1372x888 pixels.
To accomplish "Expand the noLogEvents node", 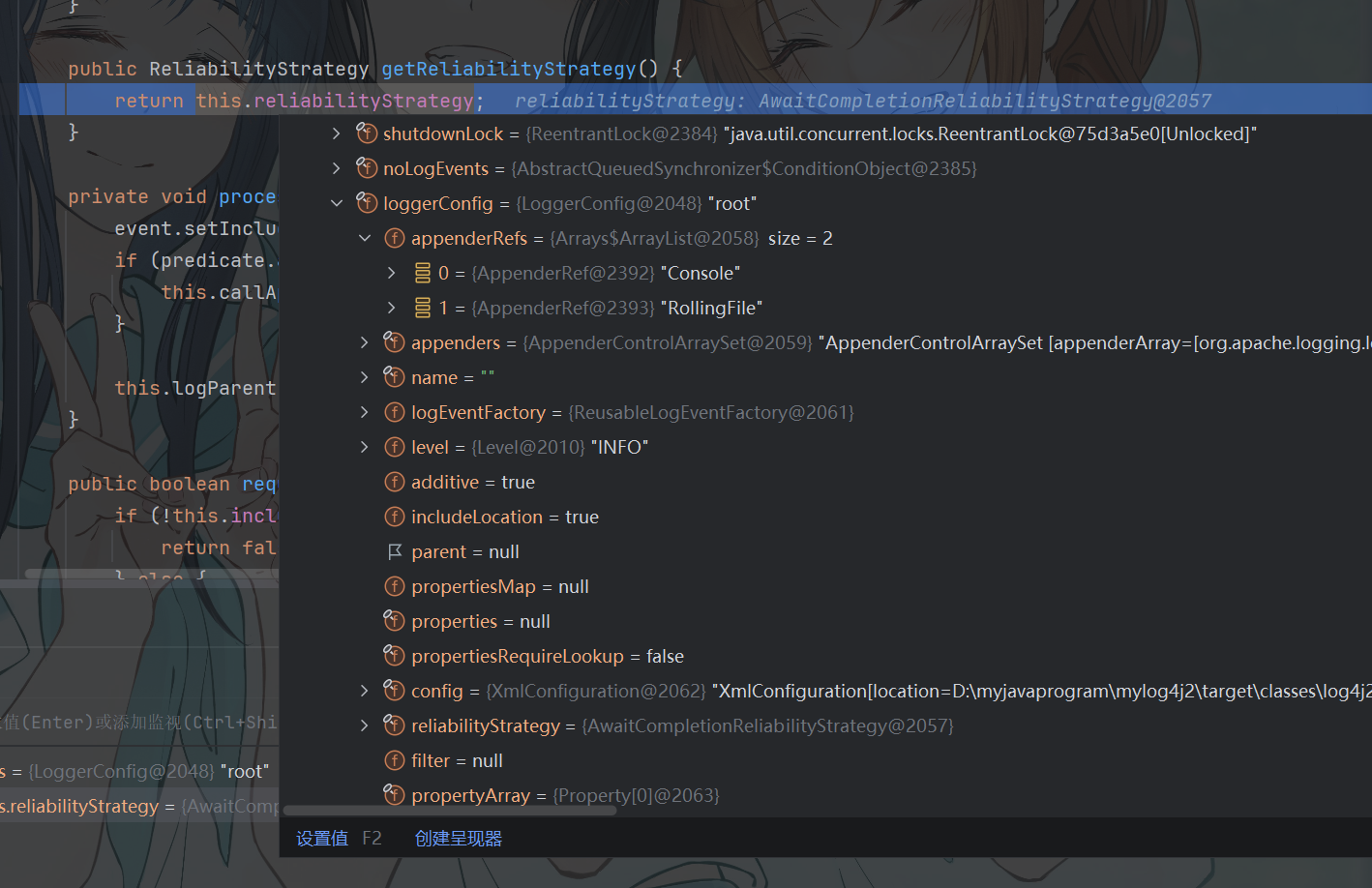I will click(336, 168).
